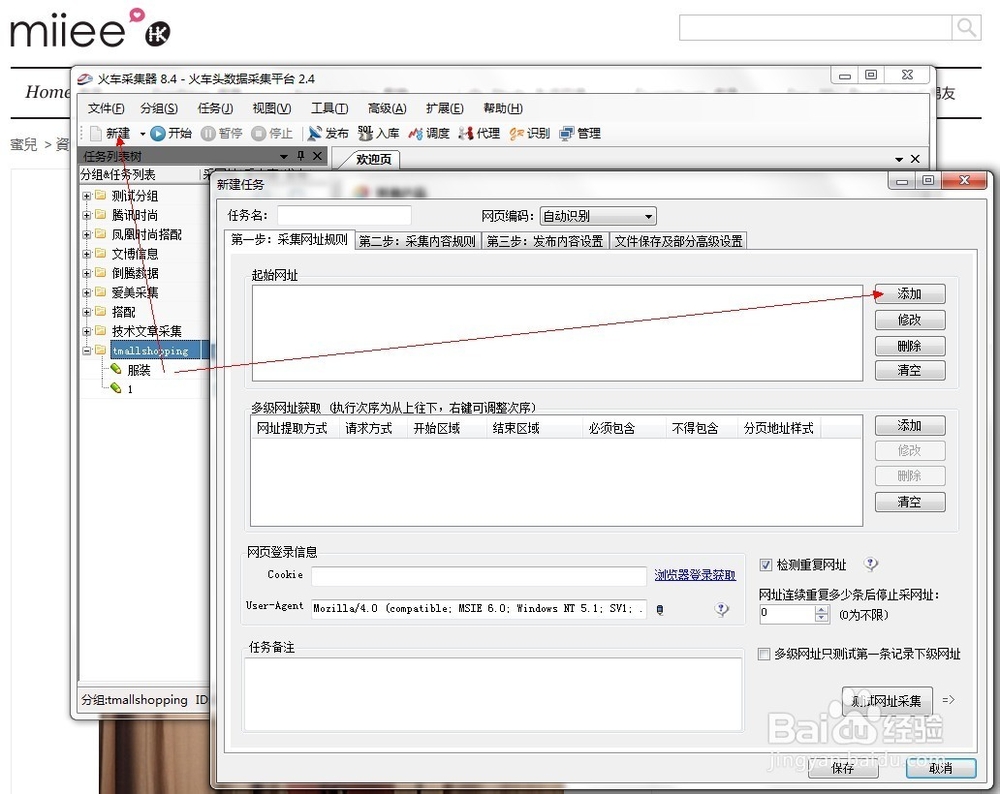Expand the 凤凰时尚搭配 group
The height and width of the screenshot is (794, 1000).
click(x=86, y=235)
